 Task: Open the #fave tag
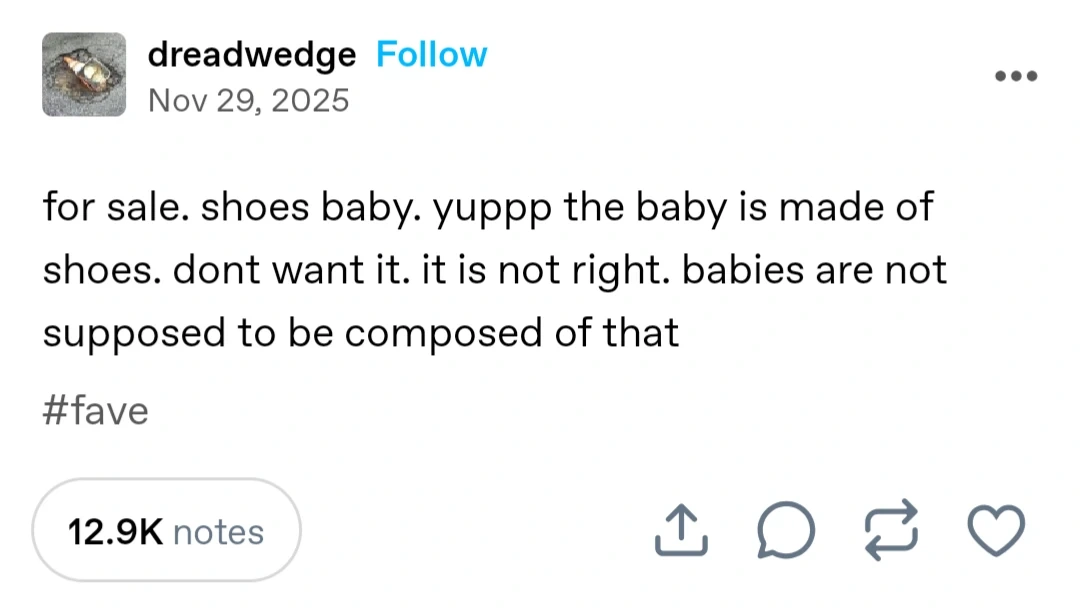point(95,411)
